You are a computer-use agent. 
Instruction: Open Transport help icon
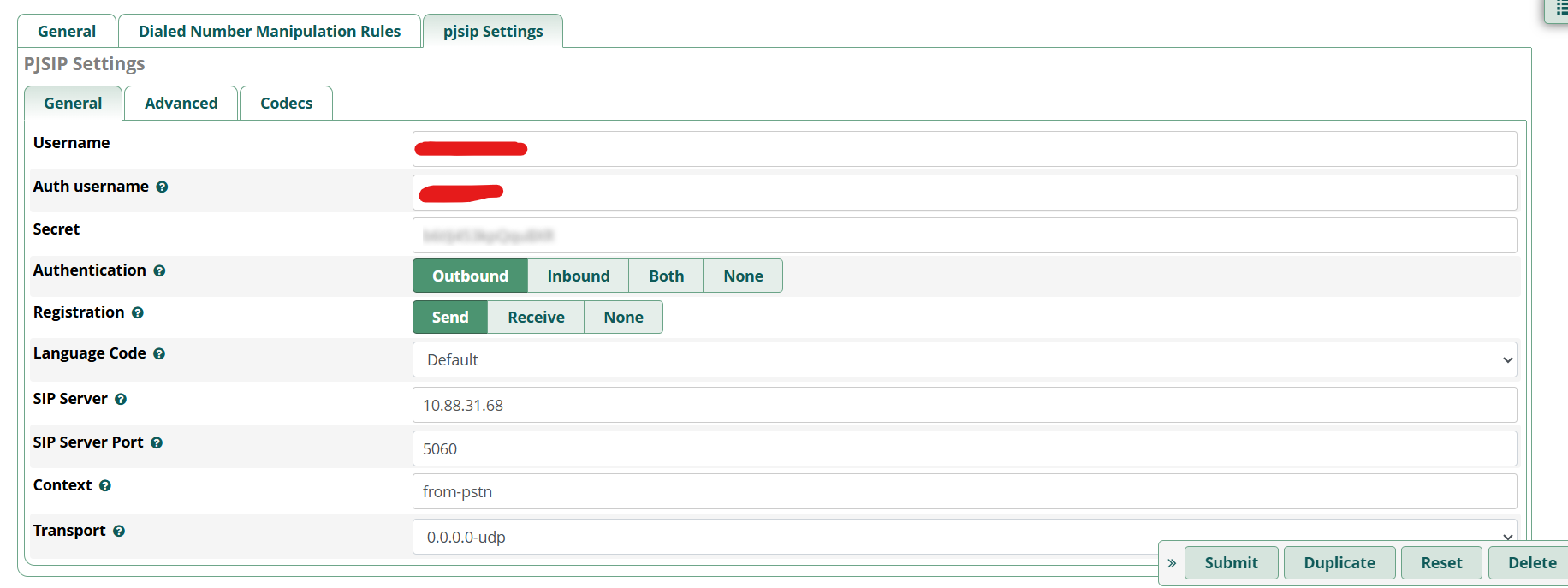tap(119, 531)
